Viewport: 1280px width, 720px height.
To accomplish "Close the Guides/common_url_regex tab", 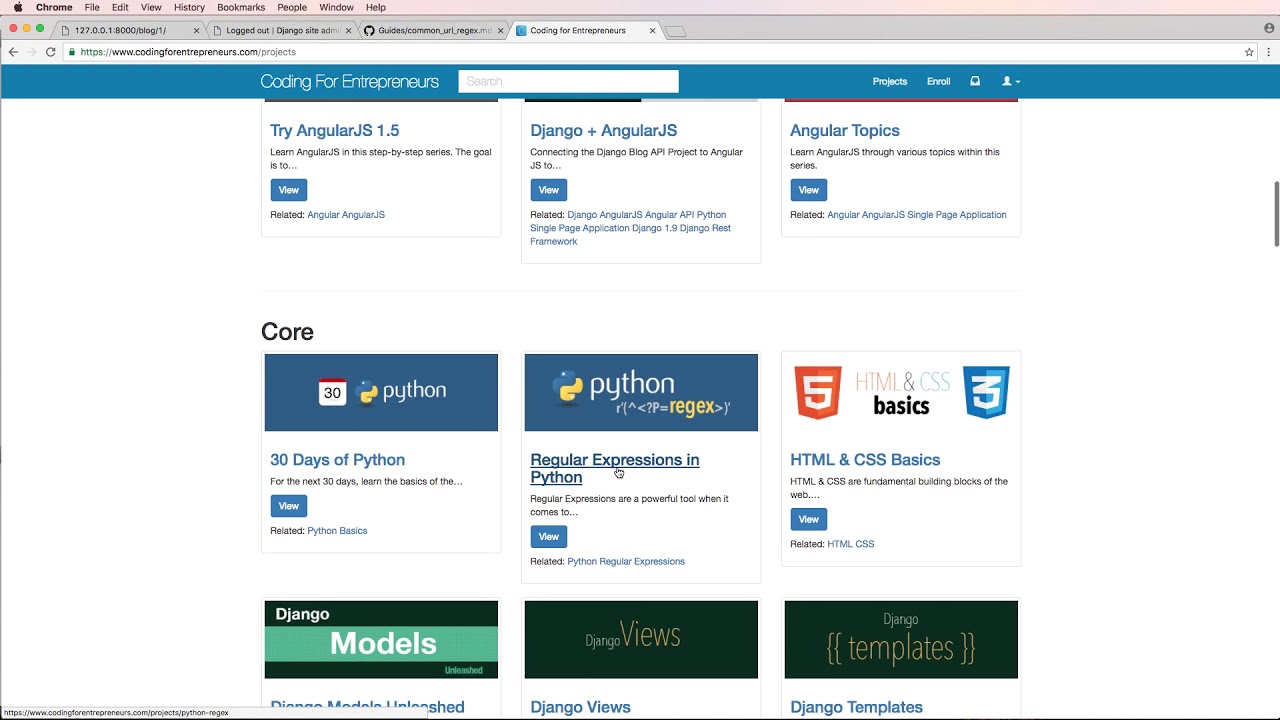I will tap(500, 31).
